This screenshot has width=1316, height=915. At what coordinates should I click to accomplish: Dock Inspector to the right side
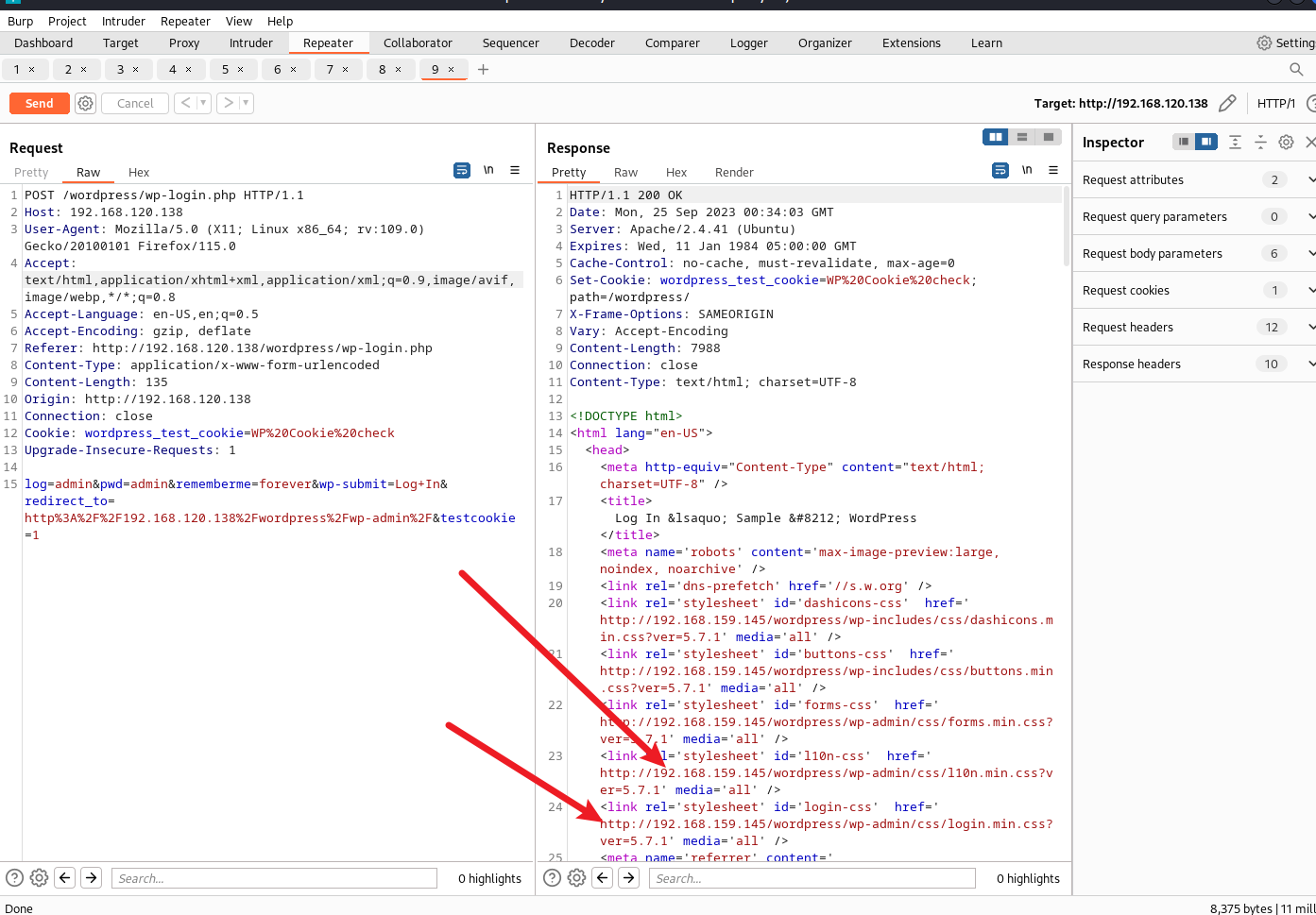[1206, 142]
